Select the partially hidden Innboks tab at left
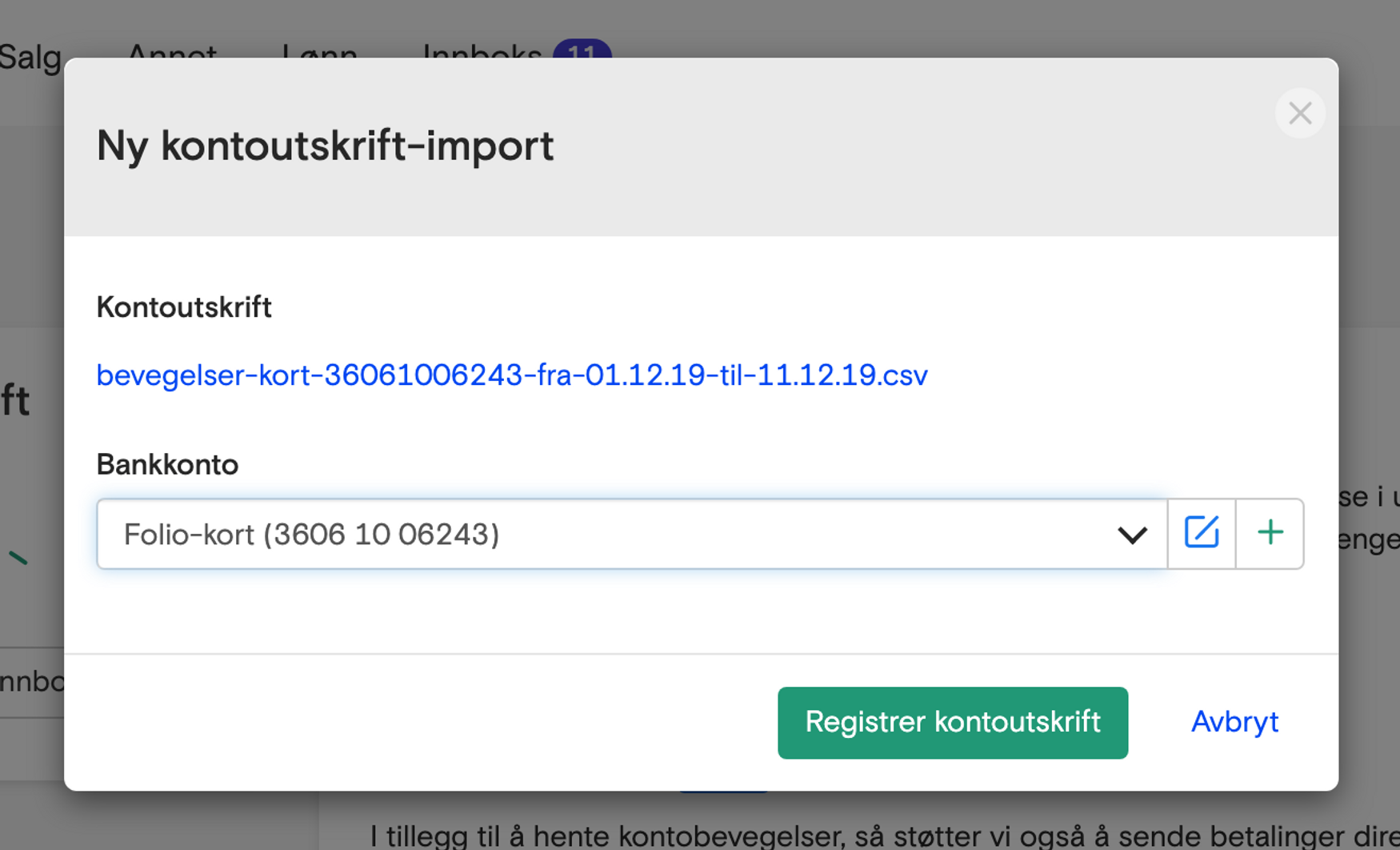Screen dimensions: 1400x850 [x=32, y=682]
